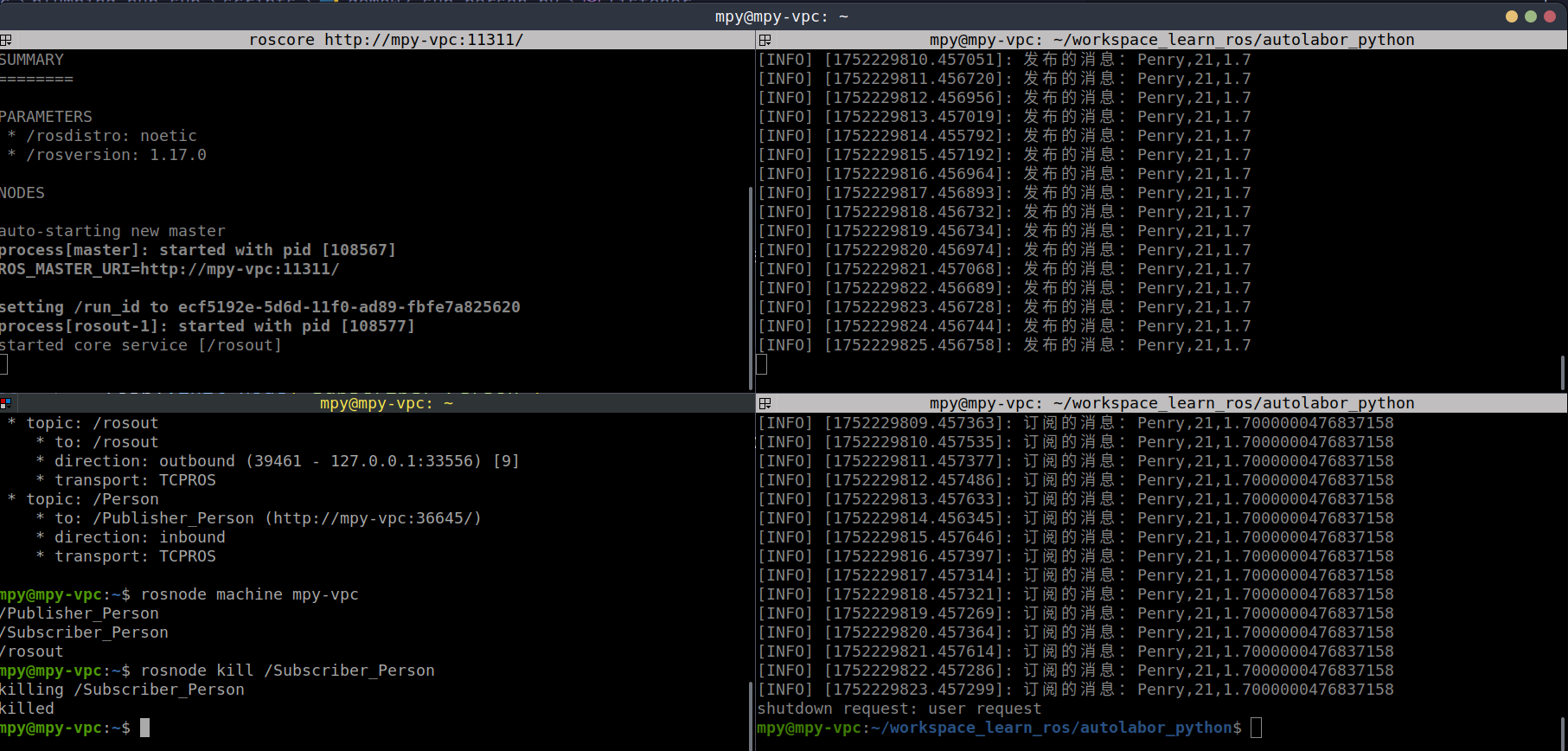This screenshot has height=751, width=1568.
Task: Click the cursor below rosout service line
Action: click(4, 364)
